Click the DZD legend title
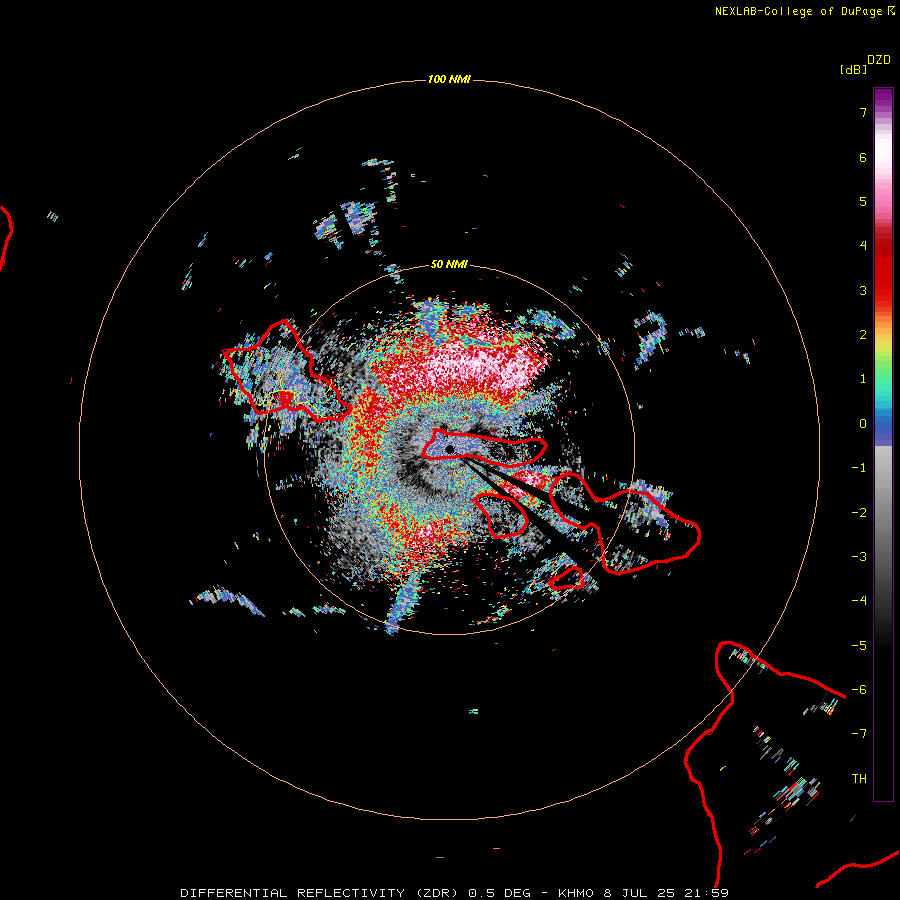Viewport: 900px width, 900px height. 879,60
